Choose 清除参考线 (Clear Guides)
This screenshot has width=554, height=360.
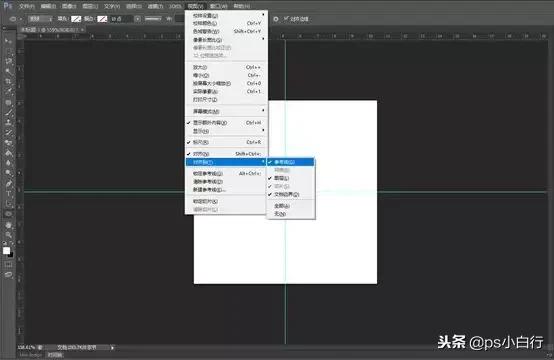pyautogui.click(x=226, y=182)
